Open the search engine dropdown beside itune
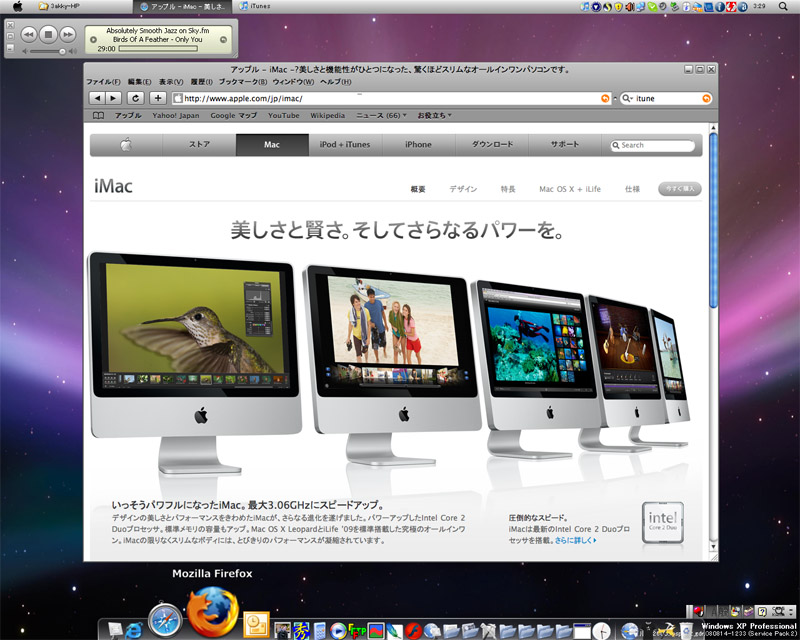Image resolution: width=800 pixels, height=640 pixels. point(626,98)
